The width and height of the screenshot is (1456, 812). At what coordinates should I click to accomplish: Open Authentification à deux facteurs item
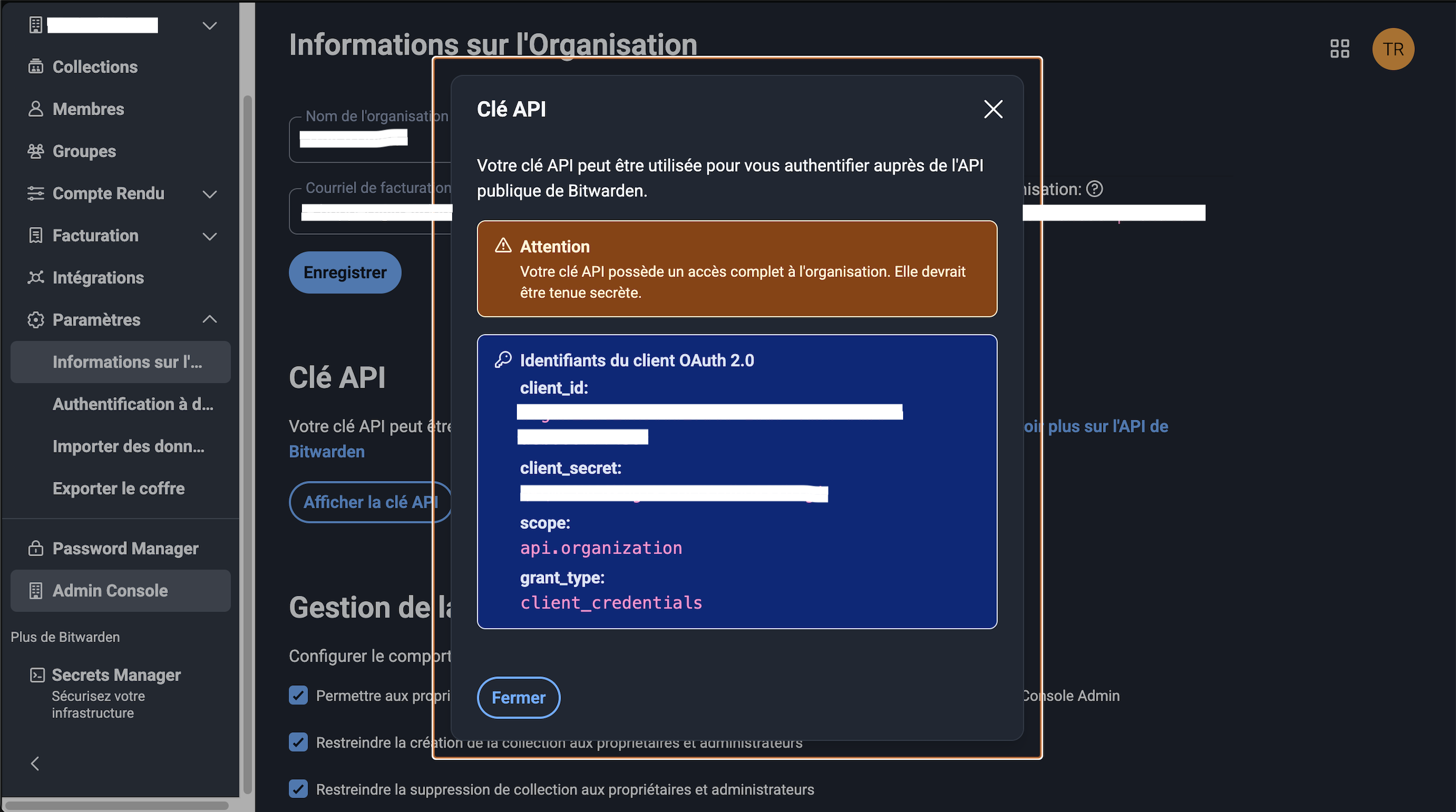[x=133, y=404]
